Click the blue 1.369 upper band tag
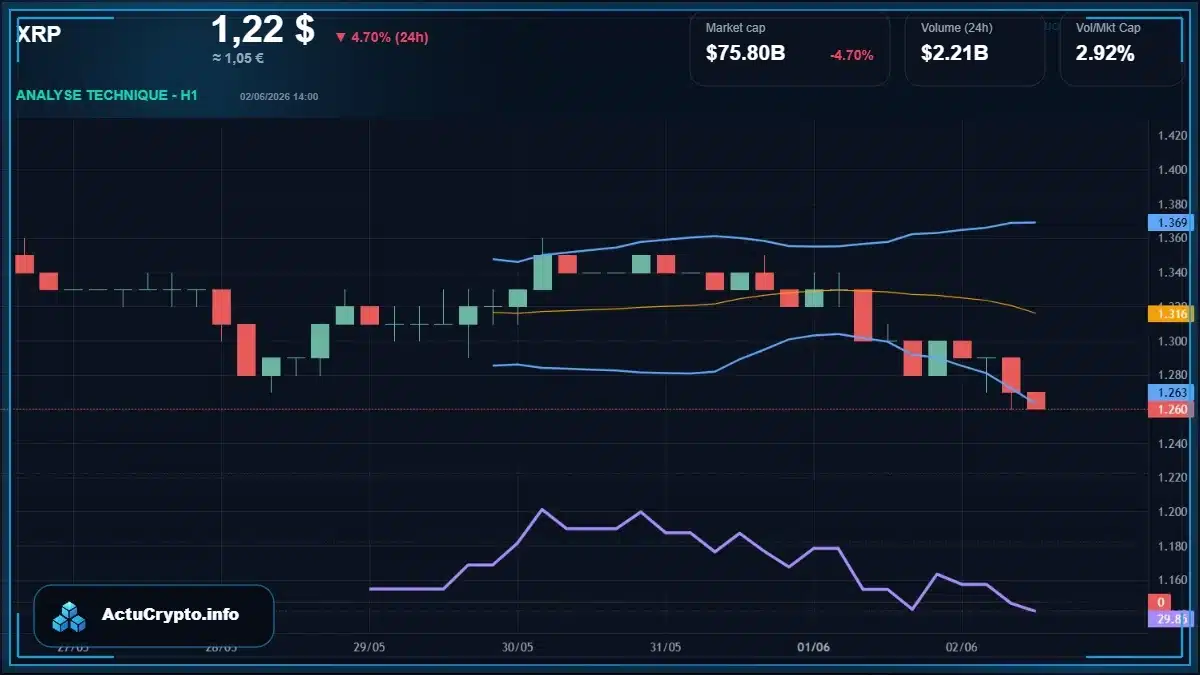Viewport: 1200px width, 675px height. coord(1171,222)
